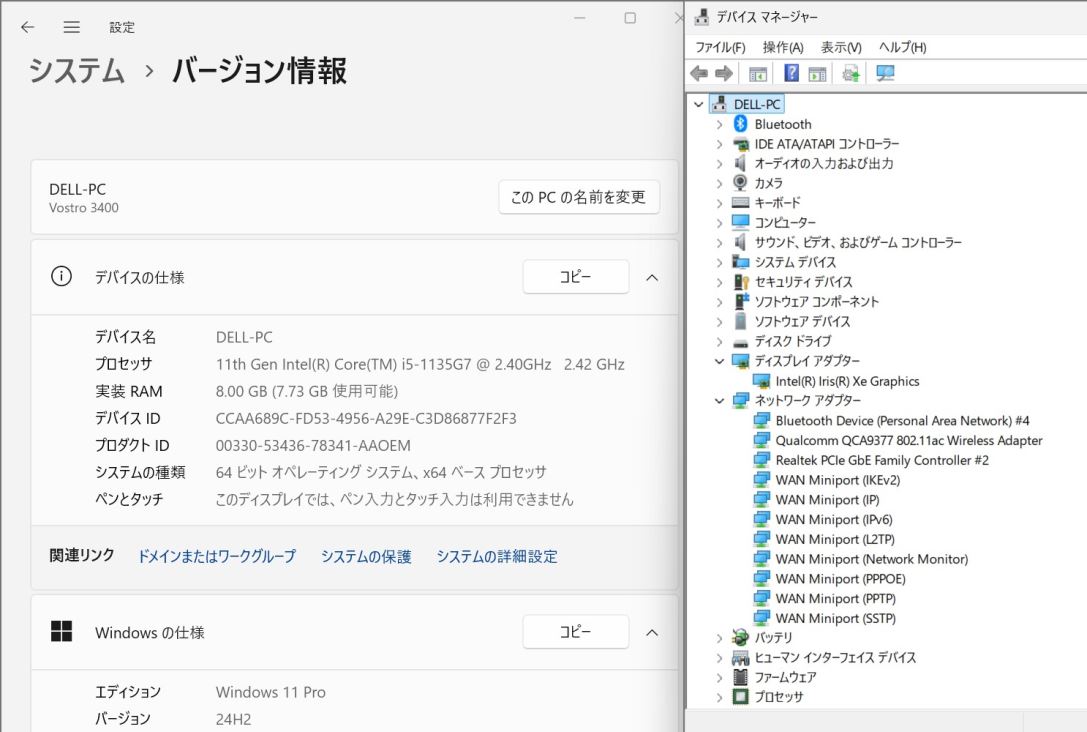Click the コピー button for デバイスの仕様
Screen dimensions: 1087x732
[575, 277]
